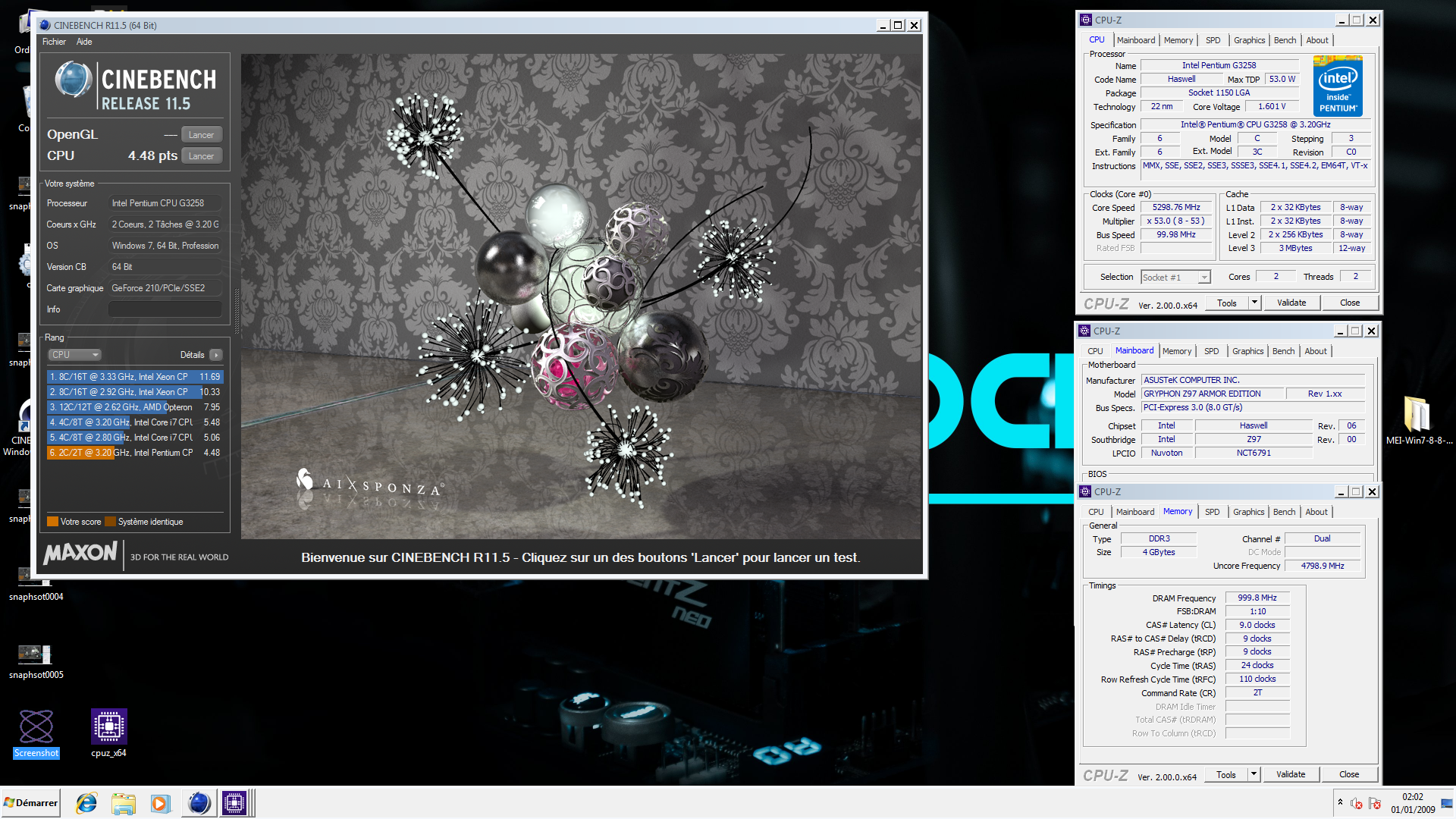Open the cpuz_x64 desktop icon
Screen dimensions: 1456x819
point(108,733)
